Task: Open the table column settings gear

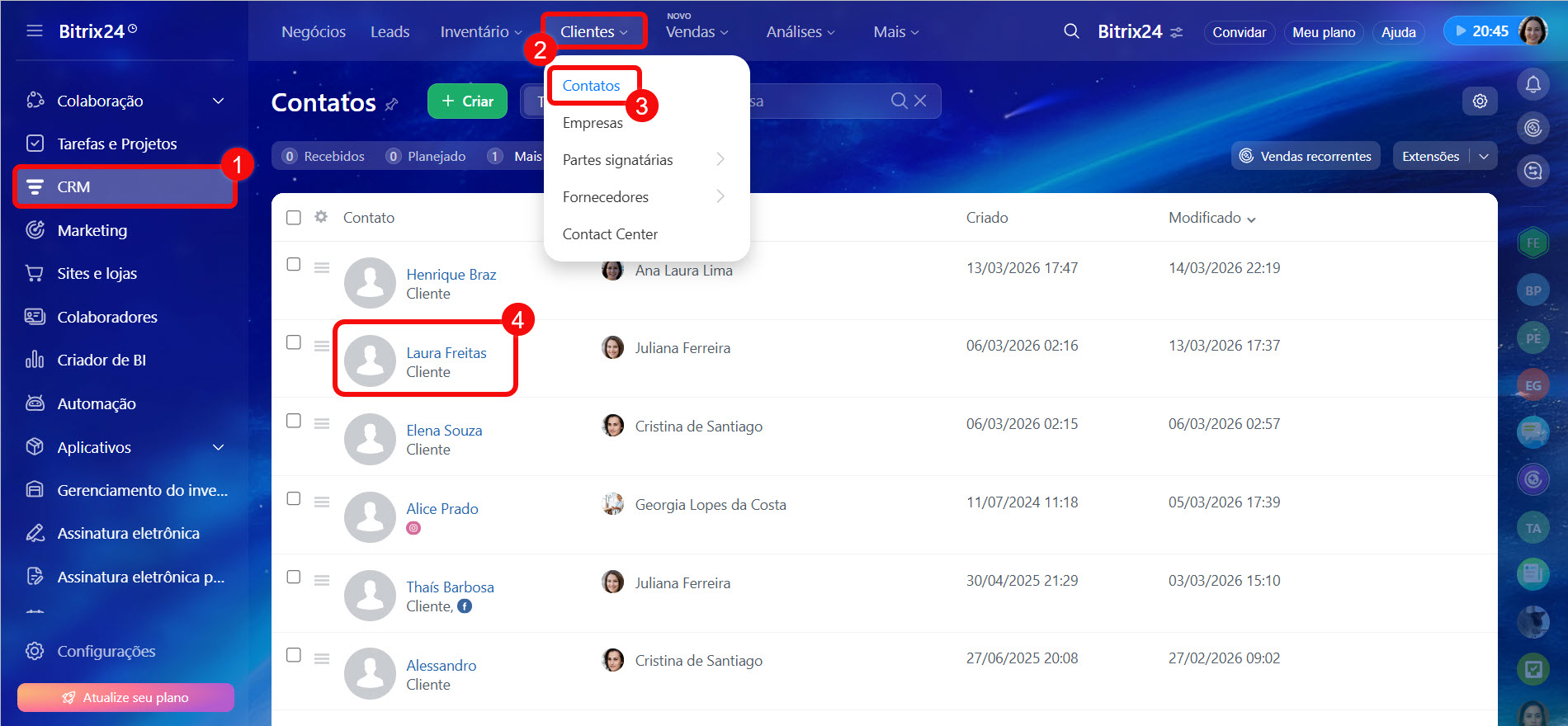Action: point(321,217)
